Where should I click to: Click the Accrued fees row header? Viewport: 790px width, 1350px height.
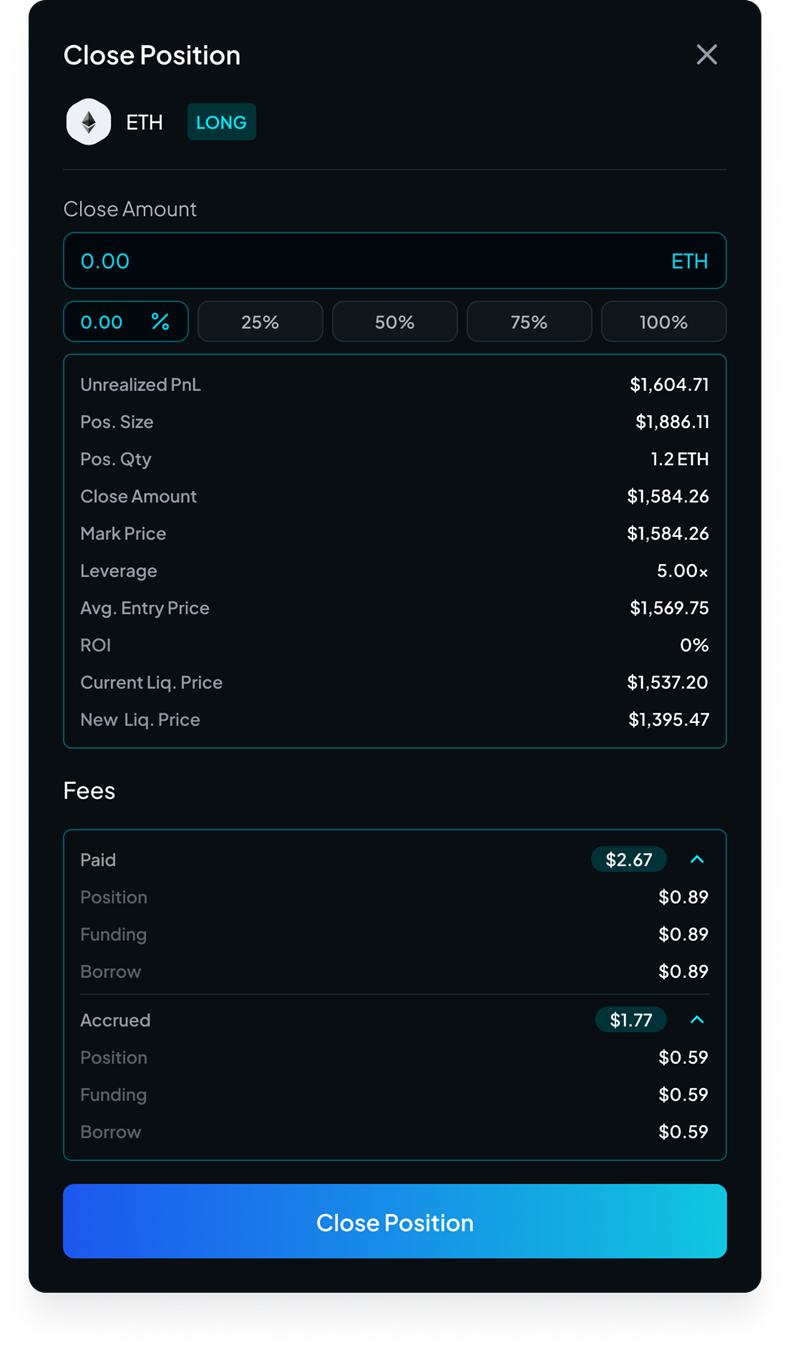click(115, 1020)
